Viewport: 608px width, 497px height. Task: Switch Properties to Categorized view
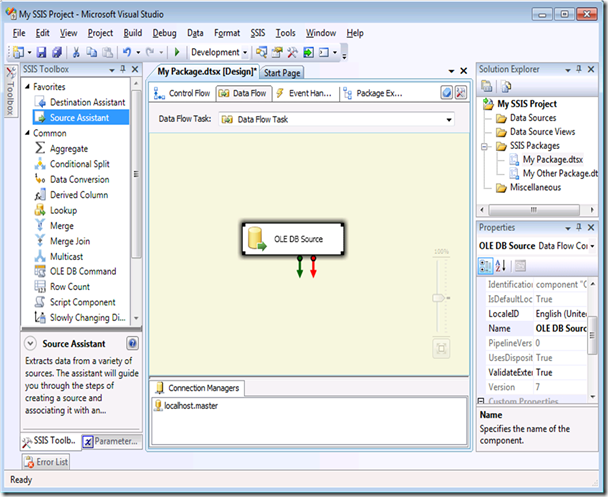pyautogui.click(x=485, y=266)
